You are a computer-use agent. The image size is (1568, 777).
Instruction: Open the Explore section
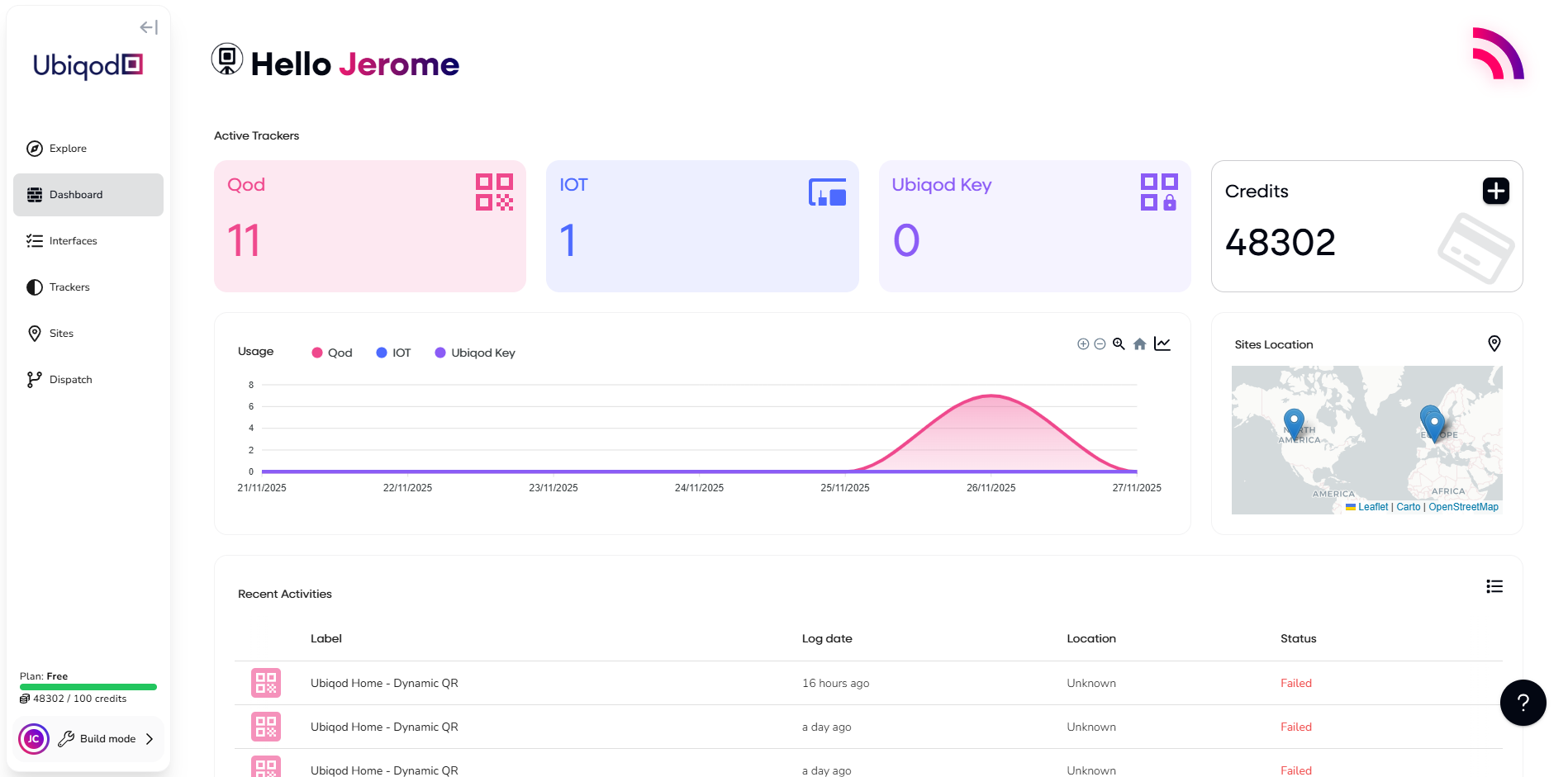[x=88, y=149]
